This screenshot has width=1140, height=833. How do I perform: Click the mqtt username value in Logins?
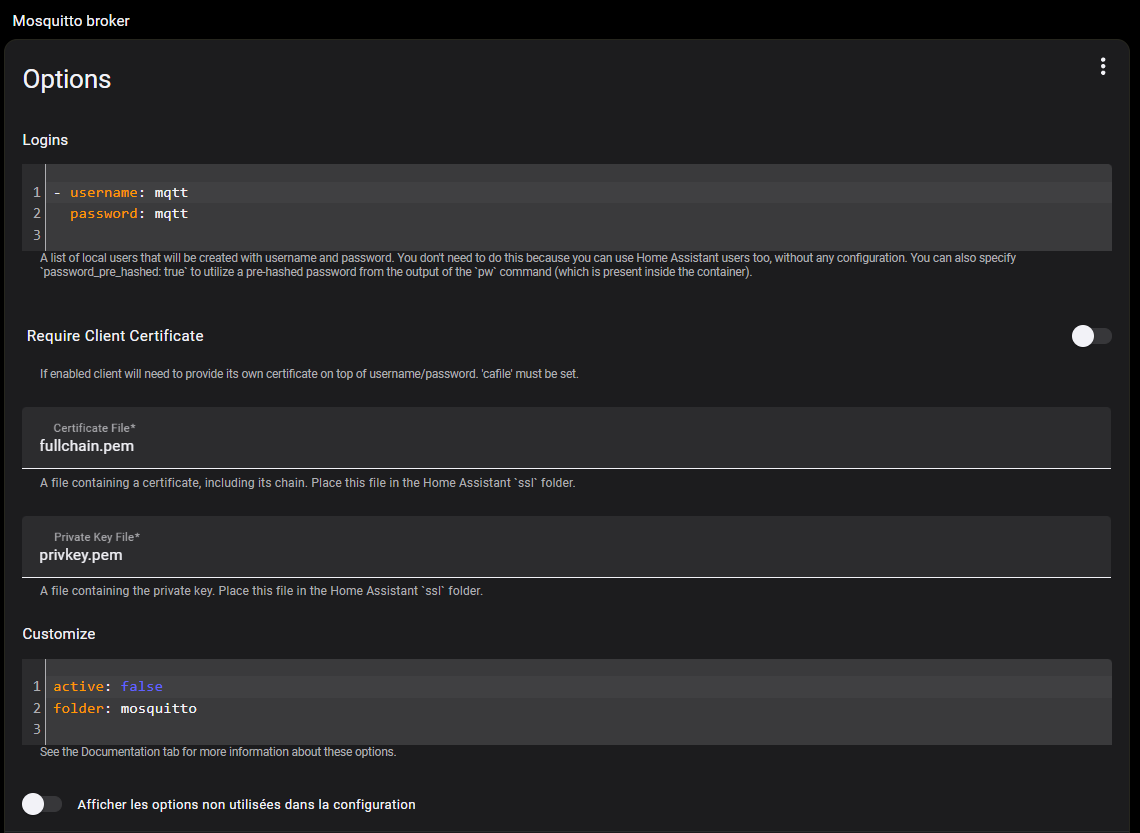tap(172, 192)
